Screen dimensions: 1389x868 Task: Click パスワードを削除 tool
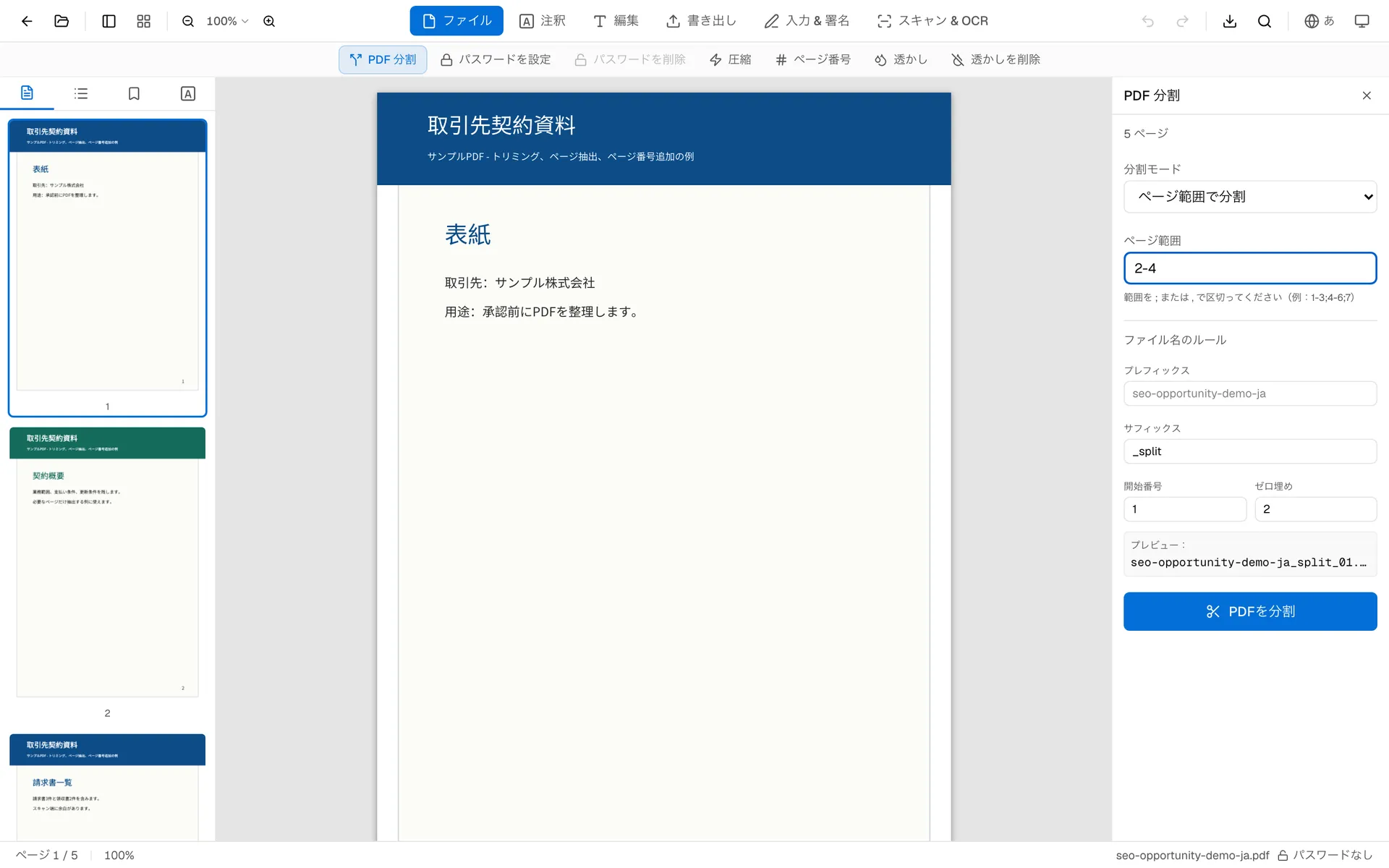(630, 59)
